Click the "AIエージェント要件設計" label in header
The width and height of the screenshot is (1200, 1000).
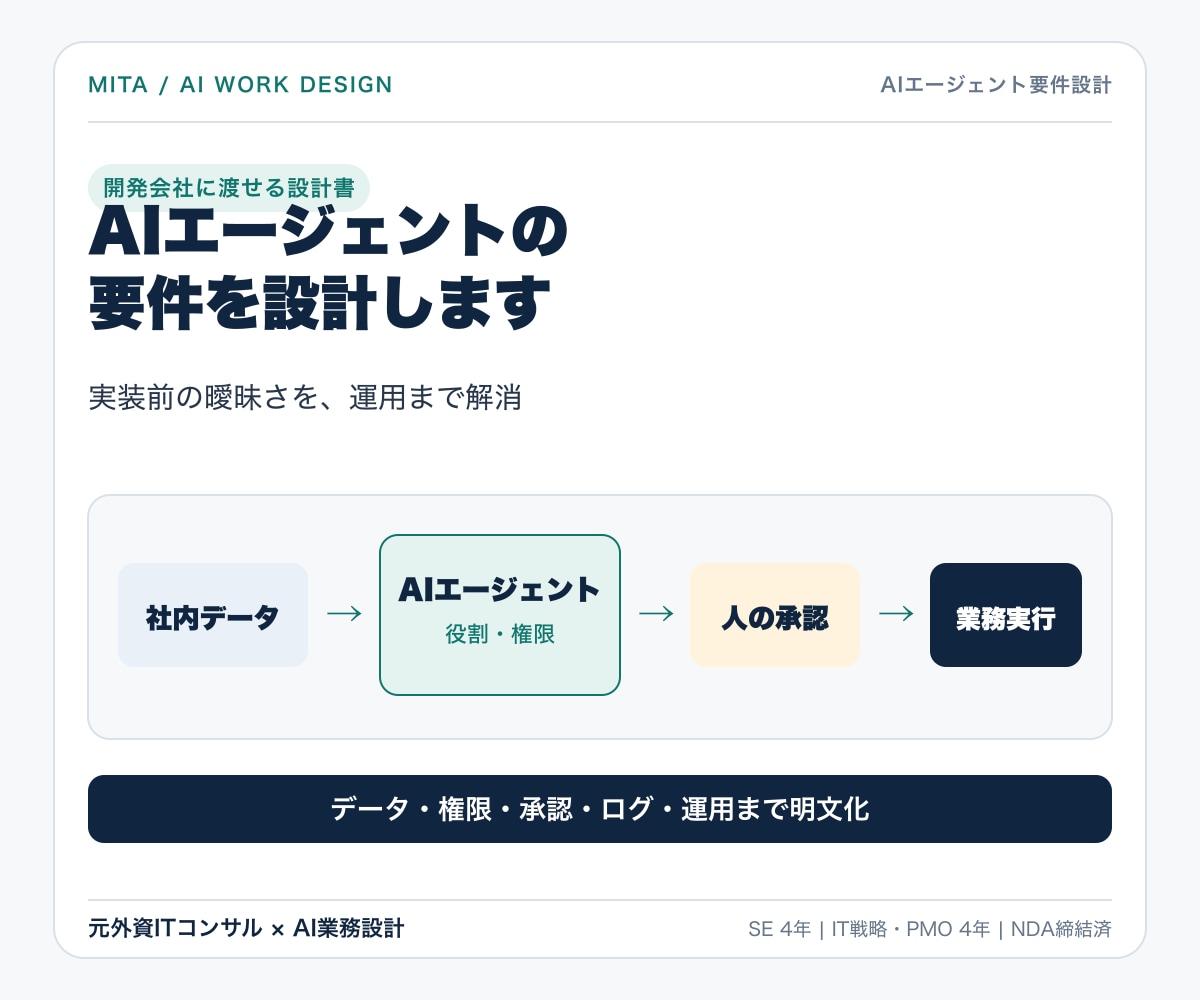(x=996, y=85)
